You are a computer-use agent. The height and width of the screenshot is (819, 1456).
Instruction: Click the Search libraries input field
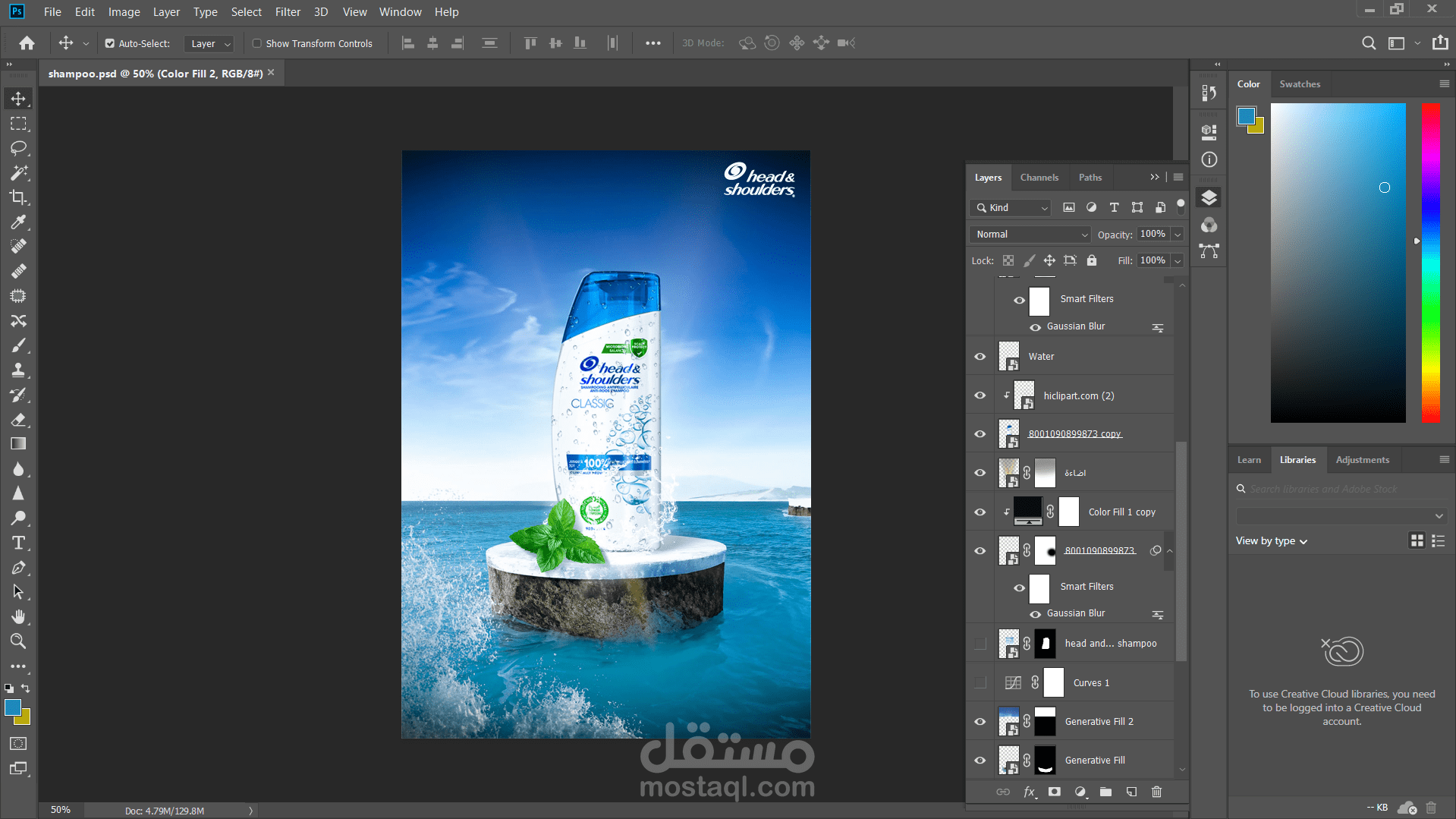[x=1341, y=490]
